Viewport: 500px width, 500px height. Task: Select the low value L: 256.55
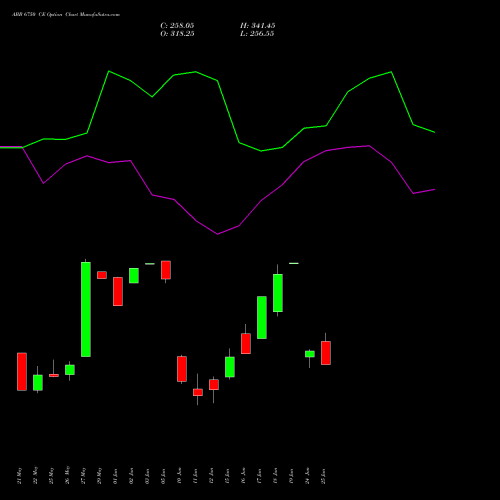[x=257, y=34]
